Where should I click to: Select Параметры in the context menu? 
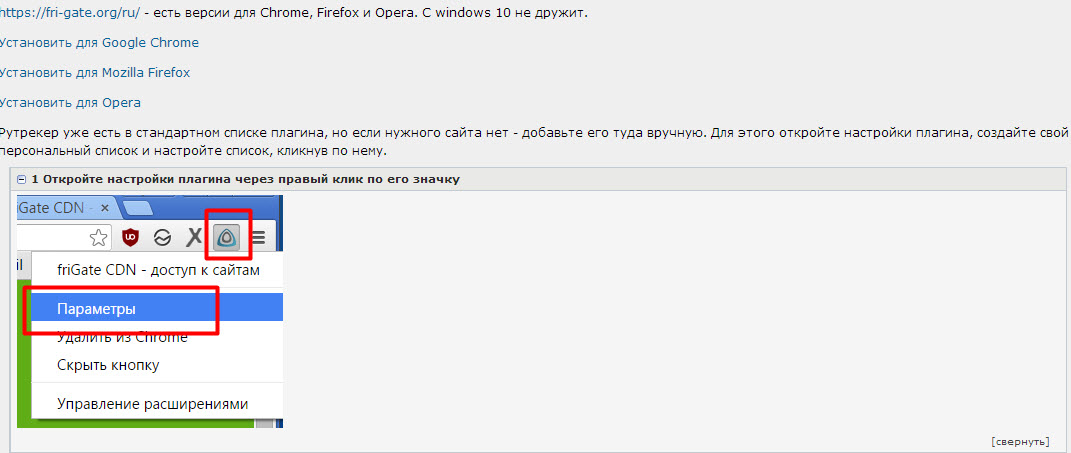pyautogui.click(x=157, y=309)
